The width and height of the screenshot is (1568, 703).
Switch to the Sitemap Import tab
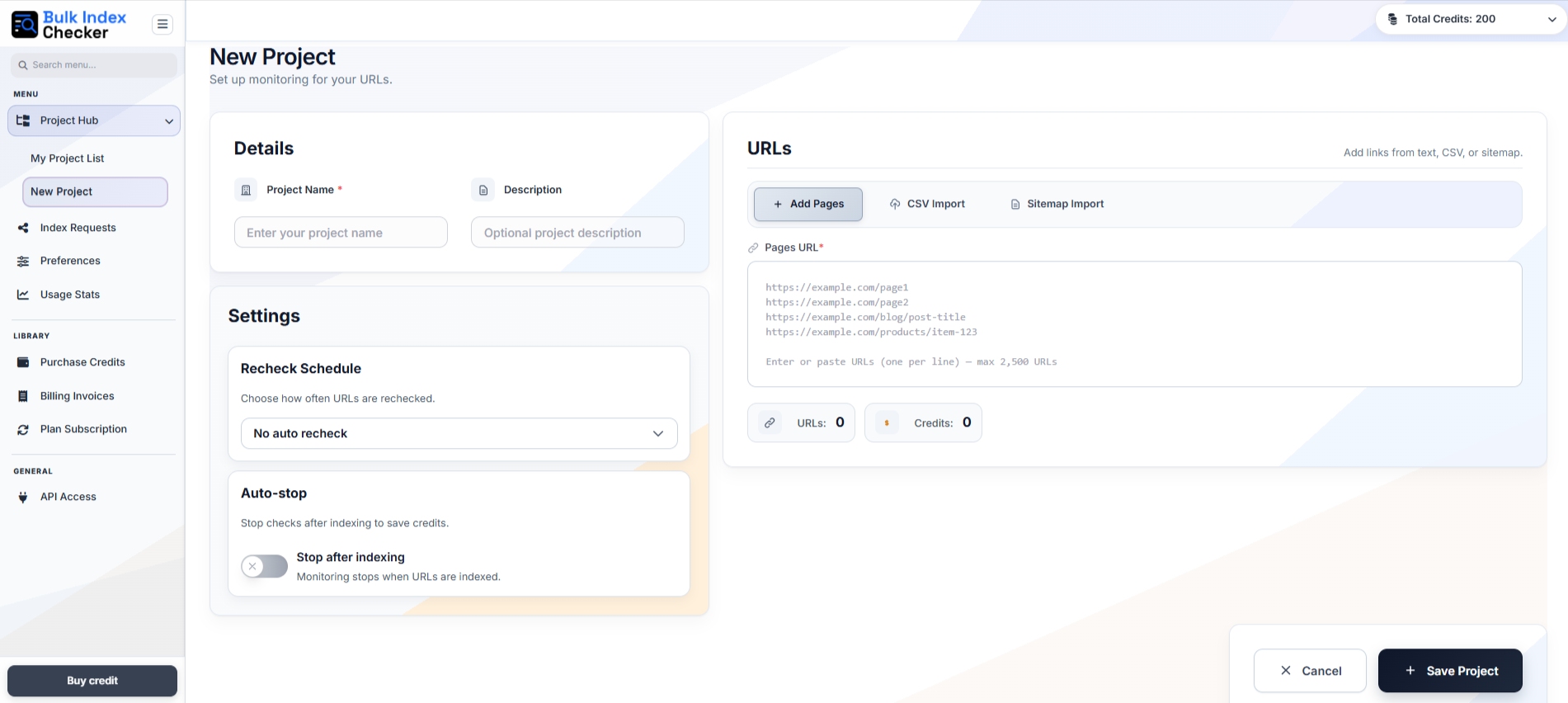[x=1057, y=204]
